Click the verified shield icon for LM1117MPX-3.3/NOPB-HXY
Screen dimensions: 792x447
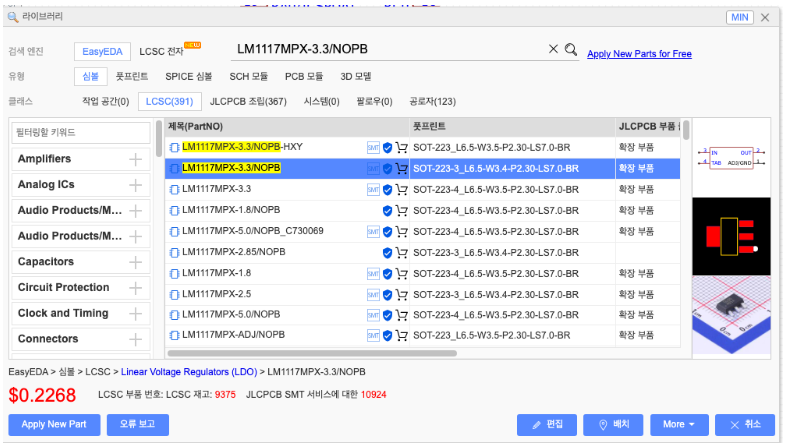387,147
